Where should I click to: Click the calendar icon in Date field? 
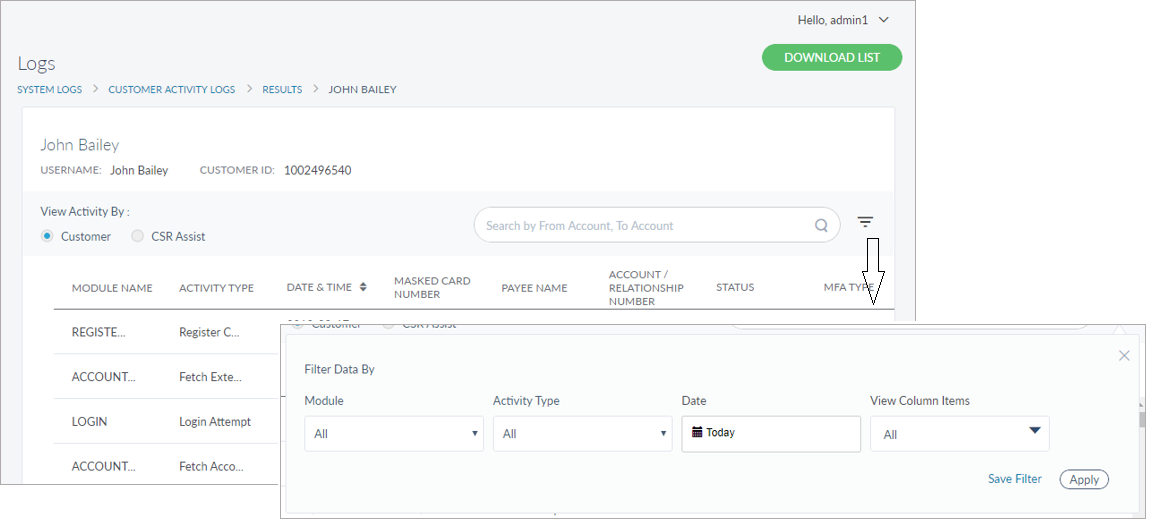coord(697,433)
